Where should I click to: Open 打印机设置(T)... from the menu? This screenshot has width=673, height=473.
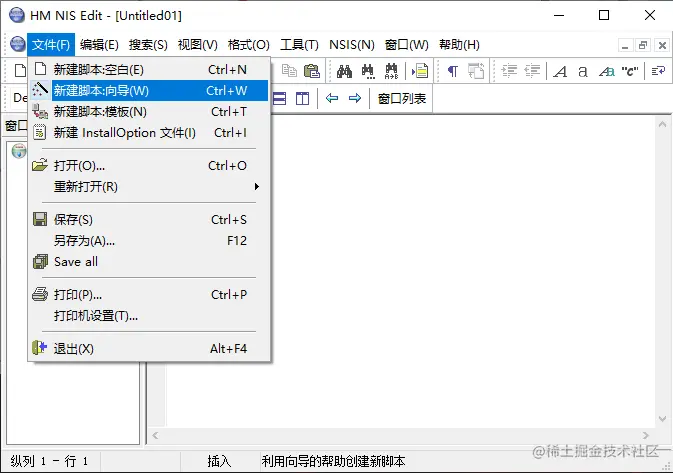pyautogui.click(x=149, y=316)
